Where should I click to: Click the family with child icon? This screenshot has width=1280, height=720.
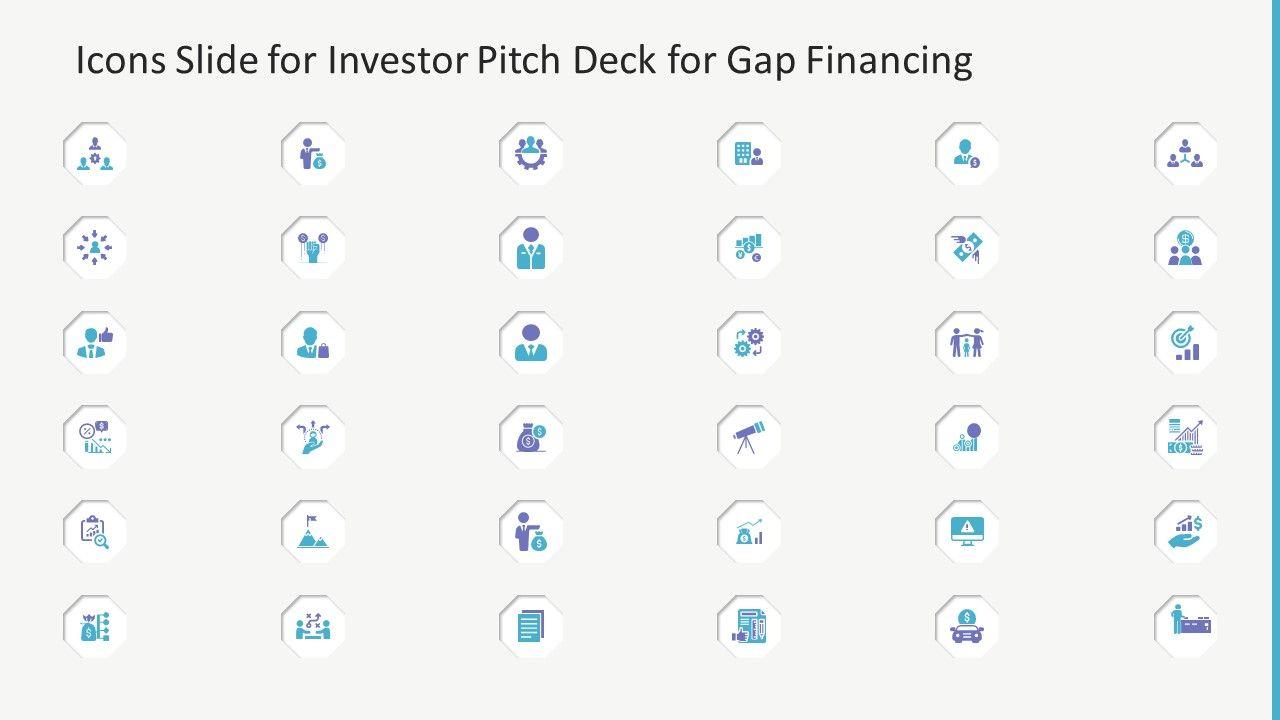click(967, 342)
